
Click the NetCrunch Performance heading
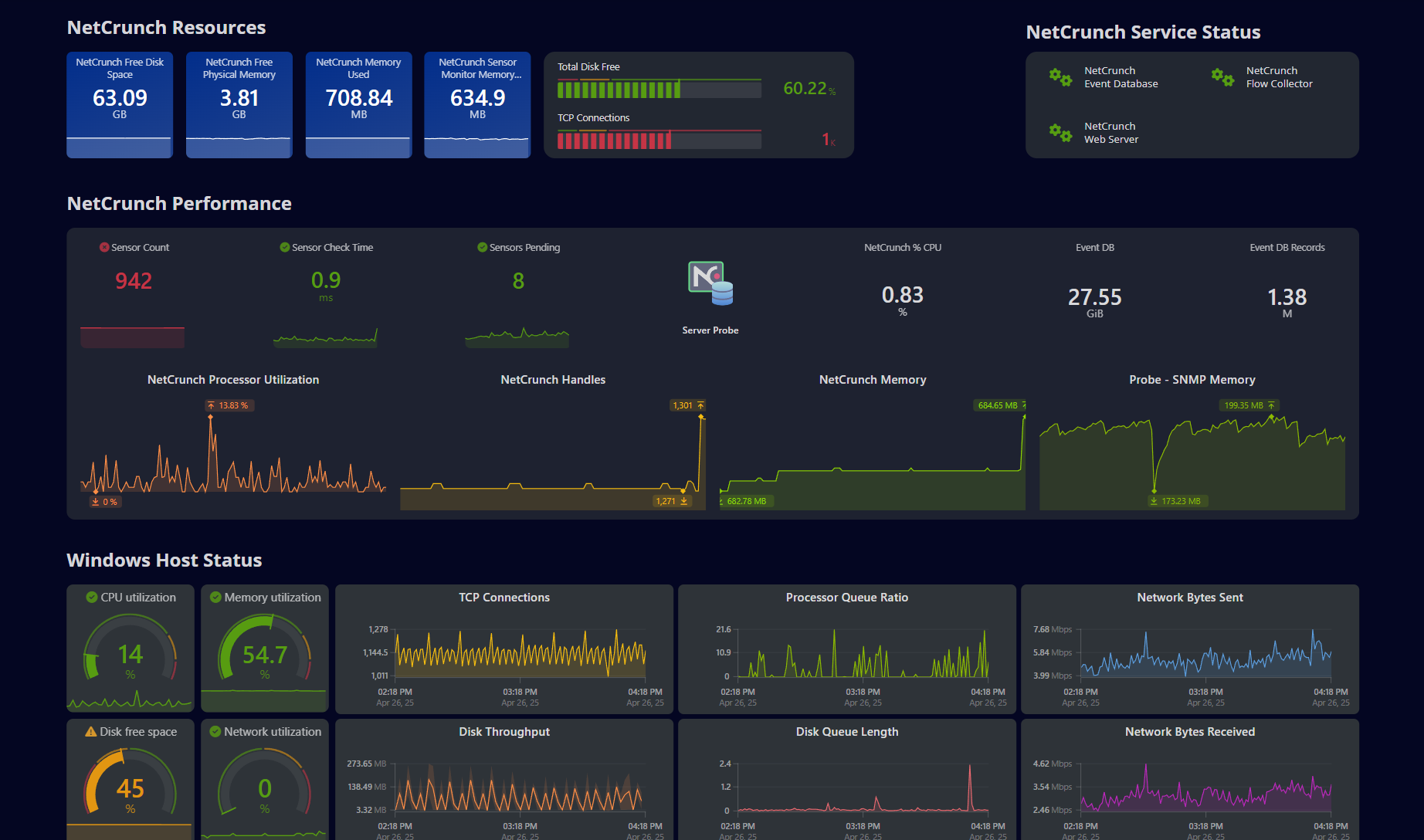tap(179, 204)
